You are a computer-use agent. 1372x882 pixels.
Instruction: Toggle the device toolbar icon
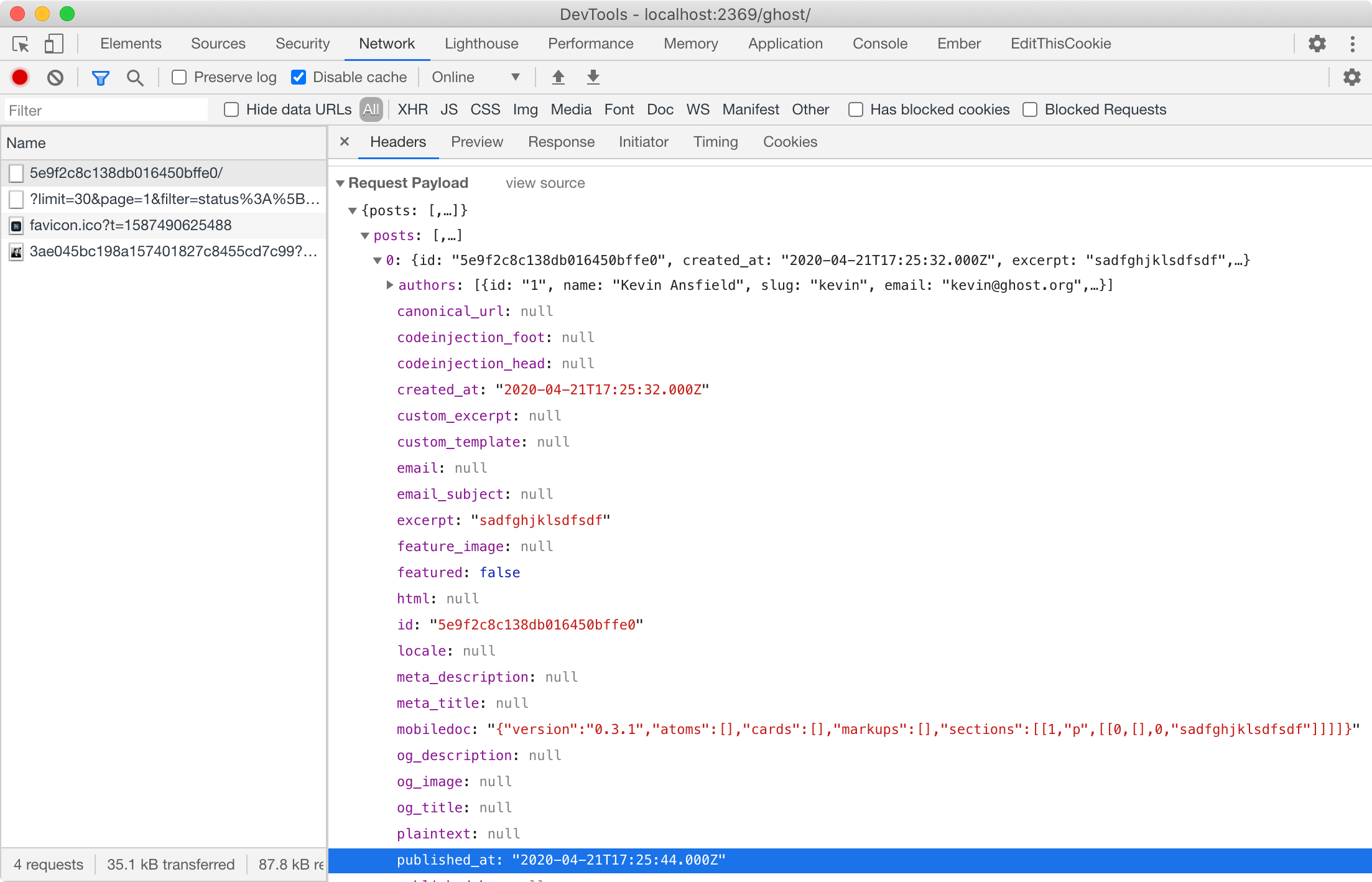54,44
